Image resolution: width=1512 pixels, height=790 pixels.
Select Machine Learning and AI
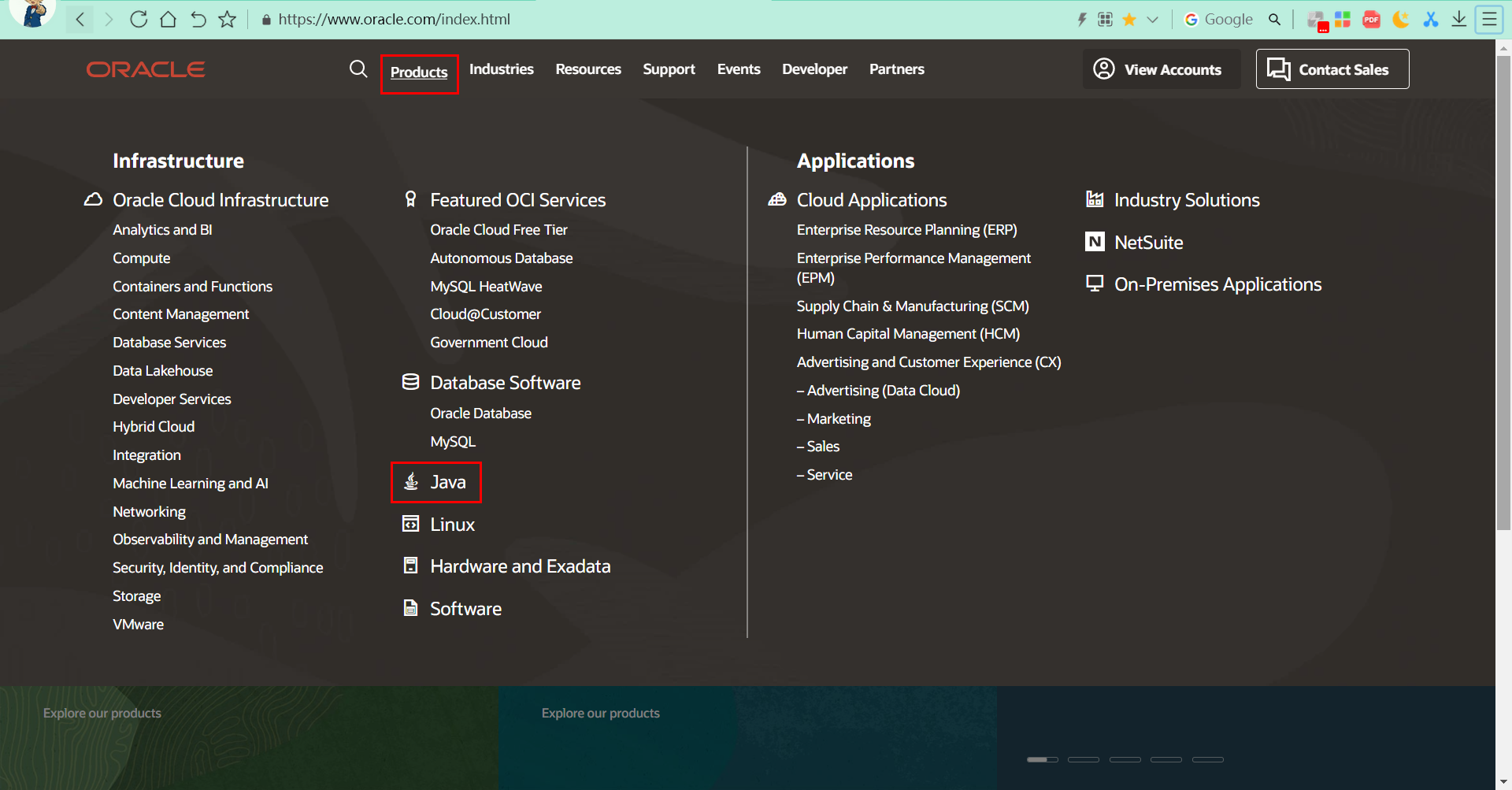[191, 484]
